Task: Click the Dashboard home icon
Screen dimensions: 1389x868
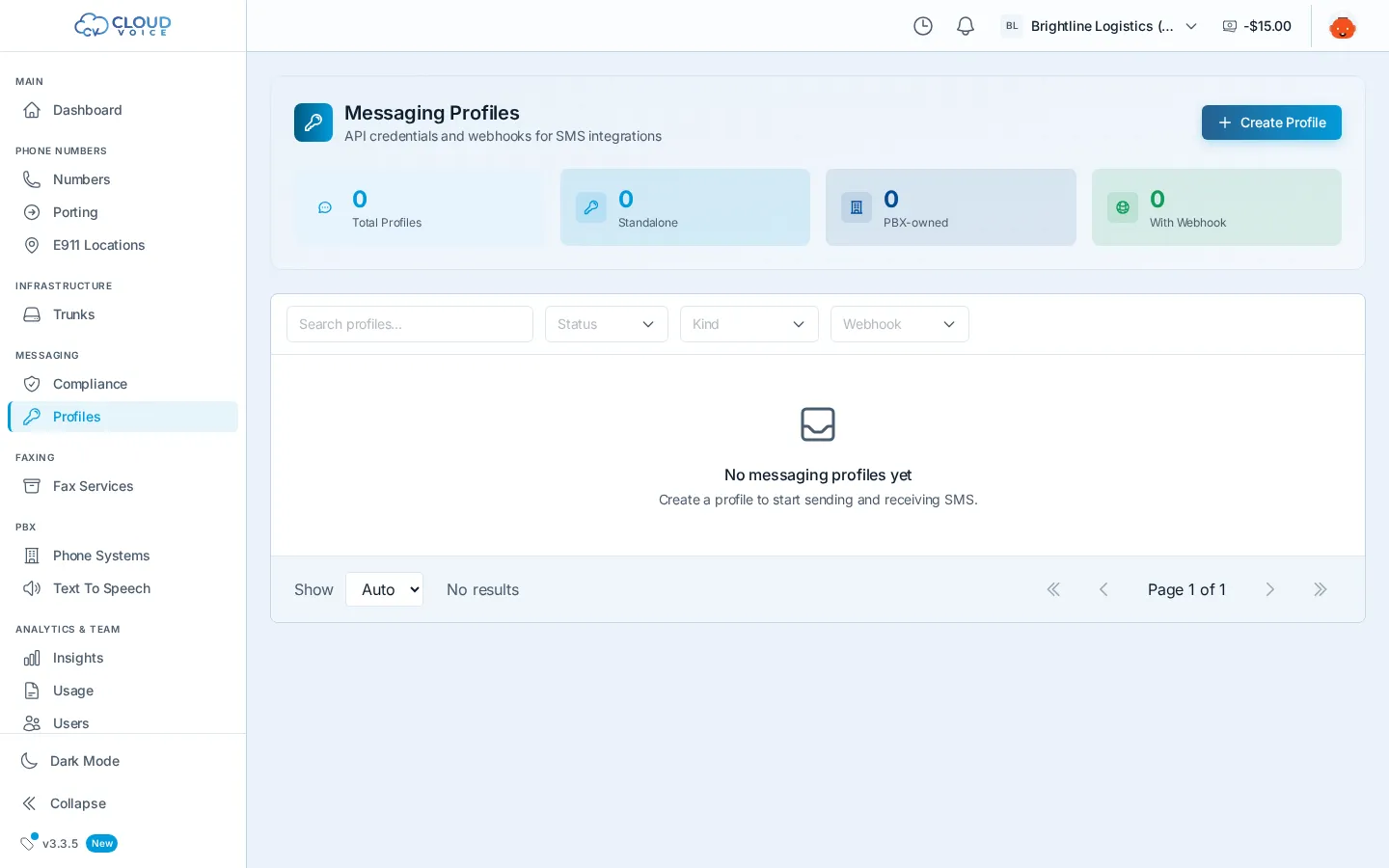Action: pos(32,110)
